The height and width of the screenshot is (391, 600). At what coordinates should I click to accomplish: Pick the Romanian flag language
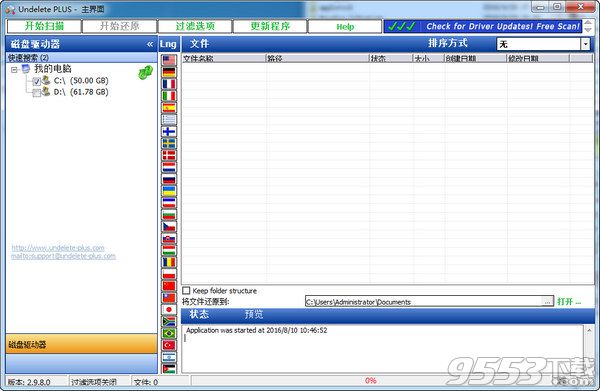point(169,262)
